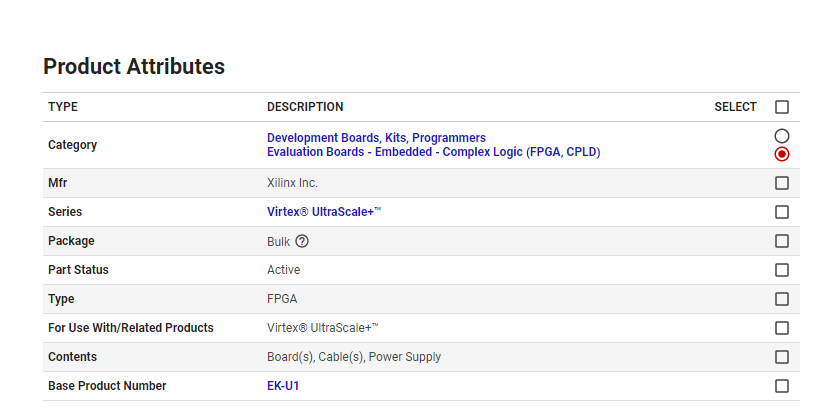830x411 pixels.
Task: Tick the Contents row checkbox
Action: pyautogui.click(x=782, y=357)
